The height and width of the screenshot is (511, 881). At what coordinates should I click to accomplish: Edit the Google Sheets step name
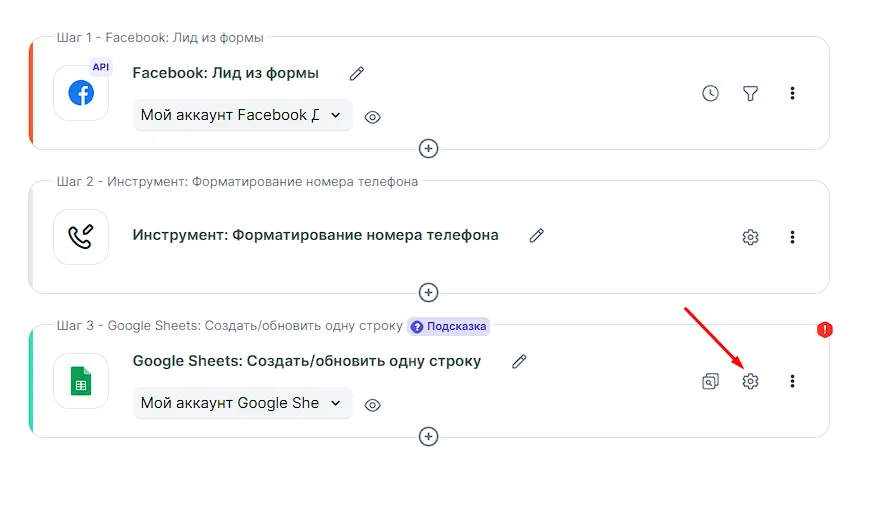(519, 361)
